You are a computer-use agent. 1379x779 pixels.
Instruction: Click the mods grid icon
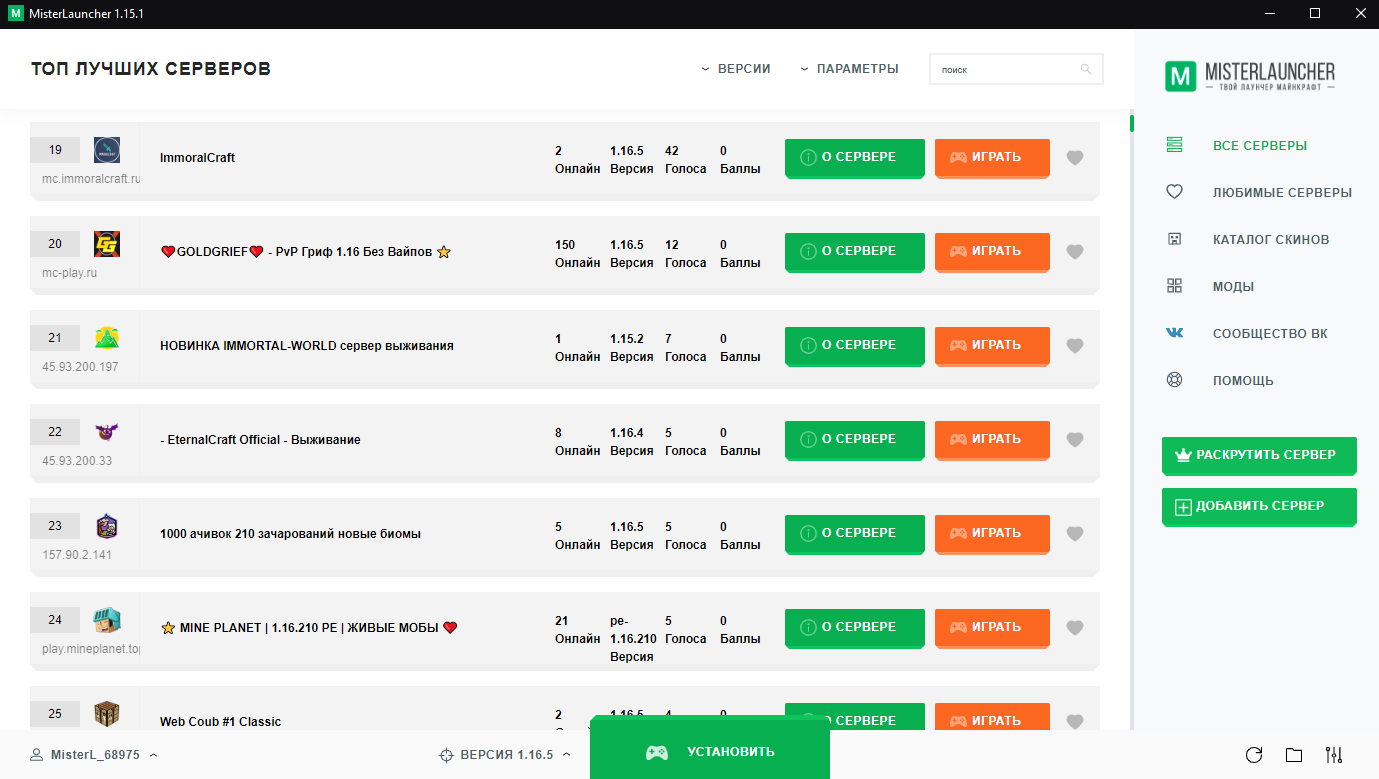[1175, 286]
